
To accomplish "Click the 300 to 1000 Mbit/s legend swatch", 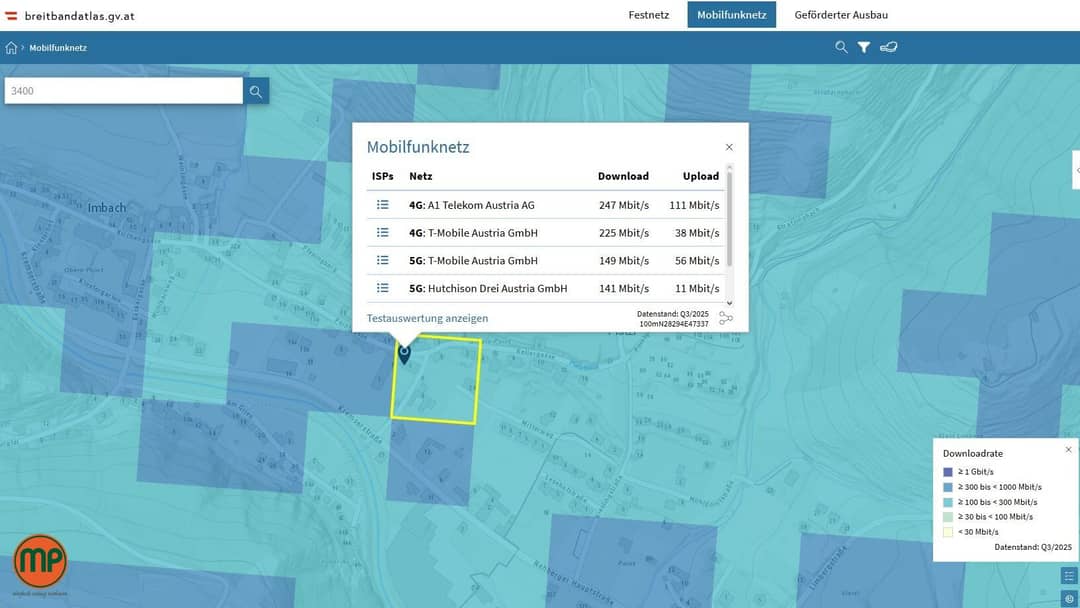I will (x=948, y=487).
